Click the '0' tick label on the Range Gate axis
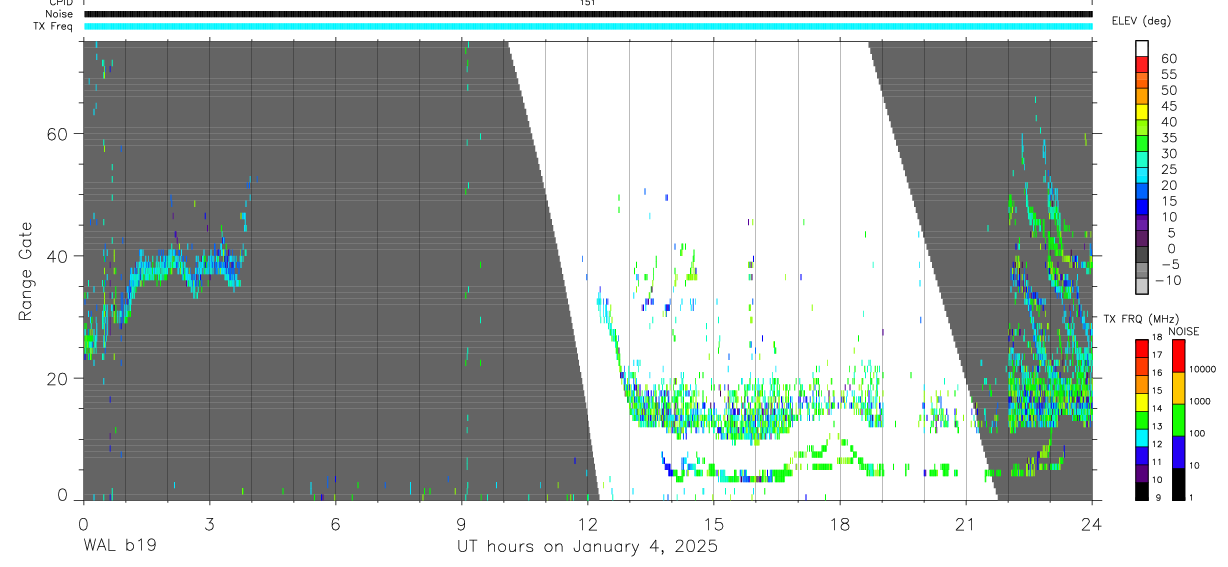This screenshot has height=567, width=1228. [64, 495]
